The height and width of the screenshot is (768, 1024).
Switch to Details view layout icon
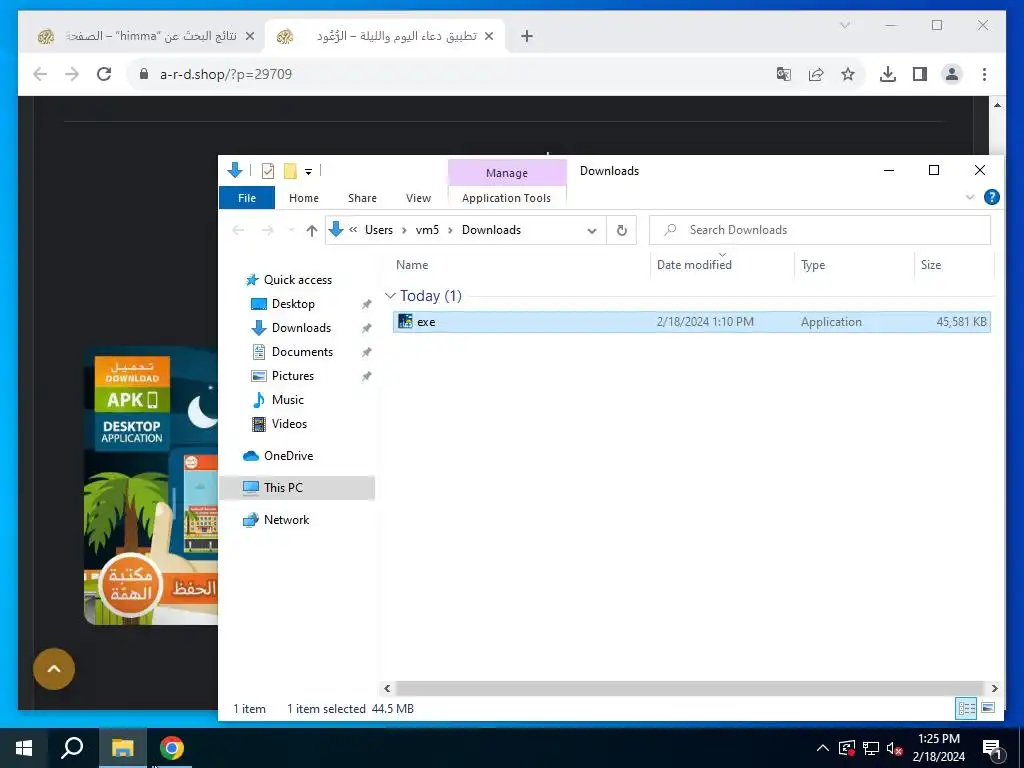click(x=967, y=708)
